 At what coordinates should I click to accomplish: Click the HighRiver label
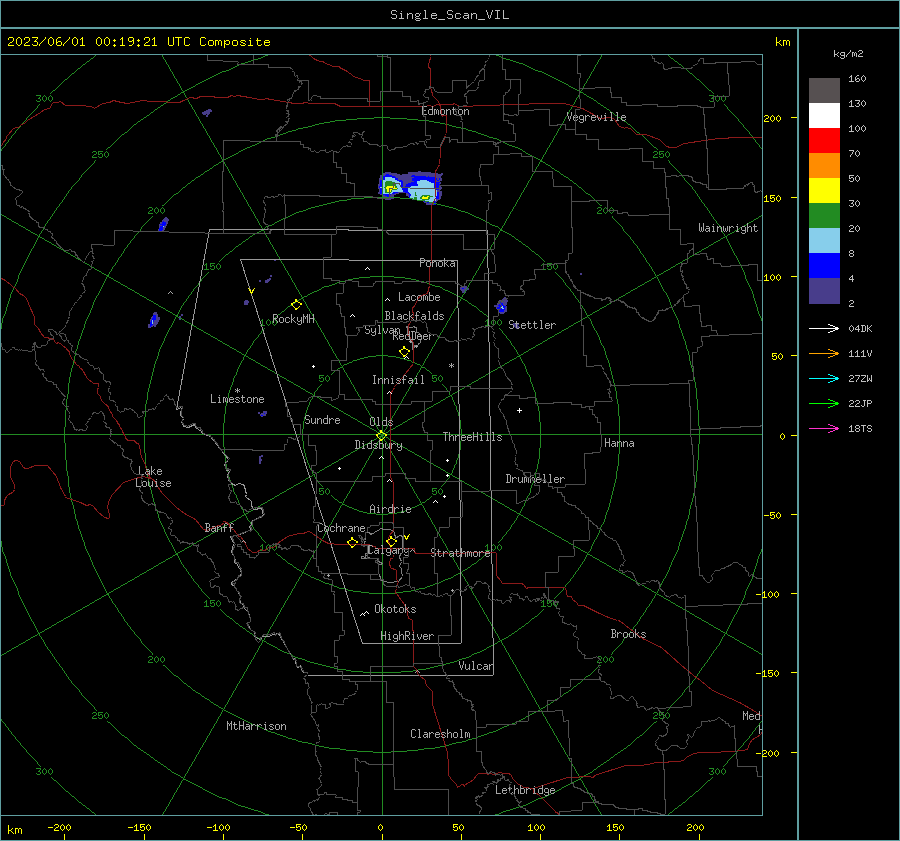pos(407,636)
